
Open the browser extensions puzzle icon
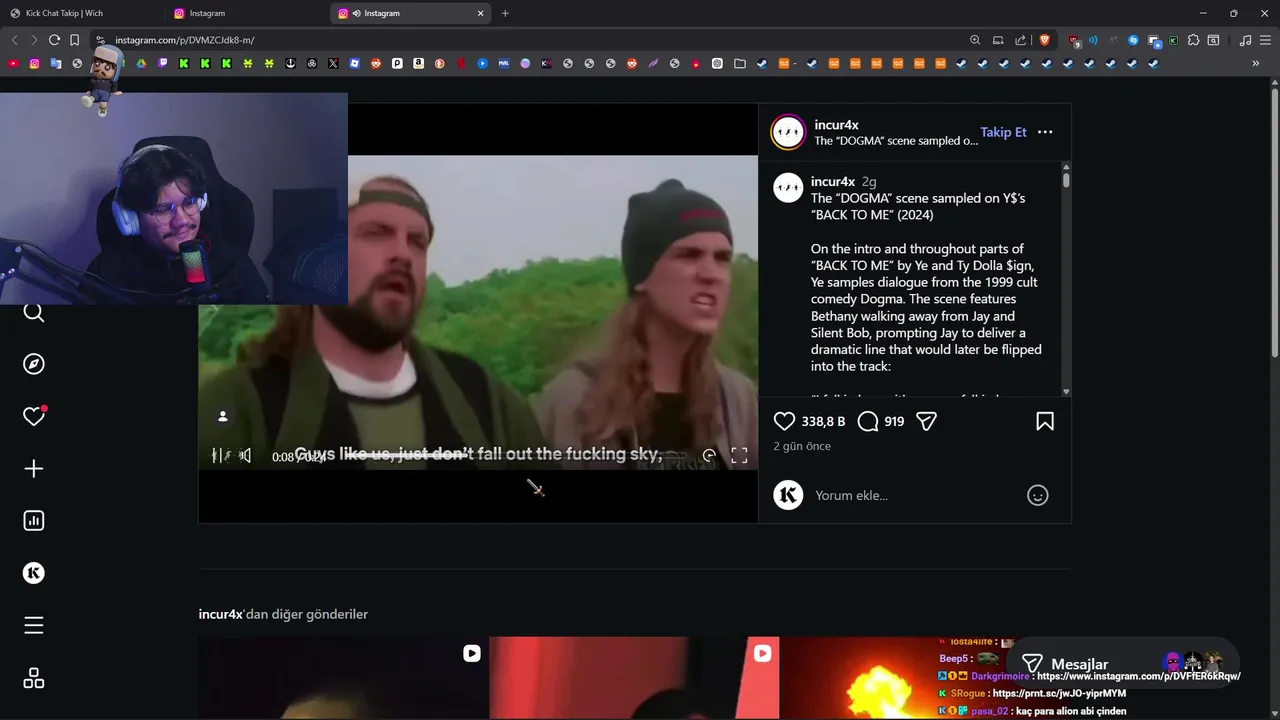click(x=1193, y=40)
